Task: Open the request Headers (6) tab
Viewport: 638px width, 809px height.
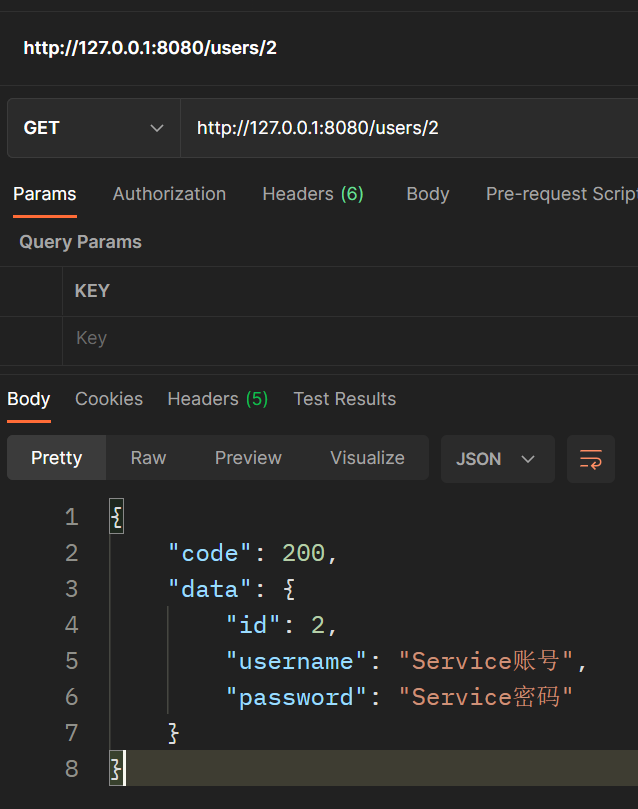Action: tap(312, 194)
